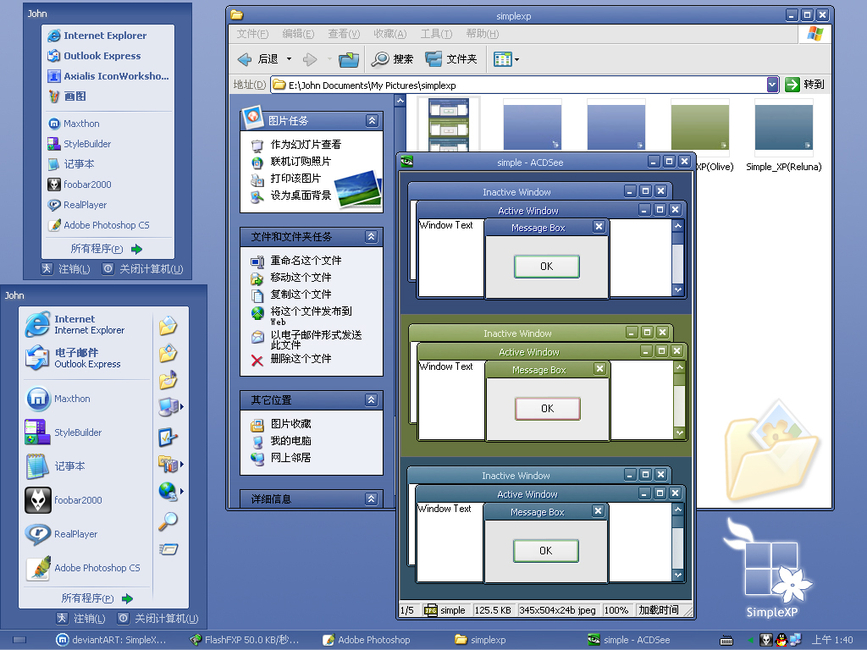Click the SimpleXP desktop logo icon

click(770, 568)
